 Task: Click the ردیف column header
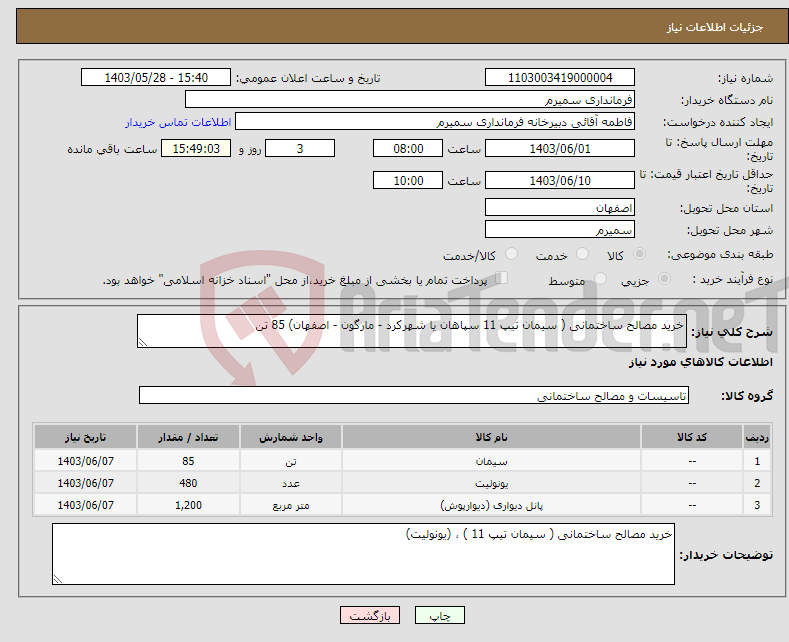click(757, 437)
